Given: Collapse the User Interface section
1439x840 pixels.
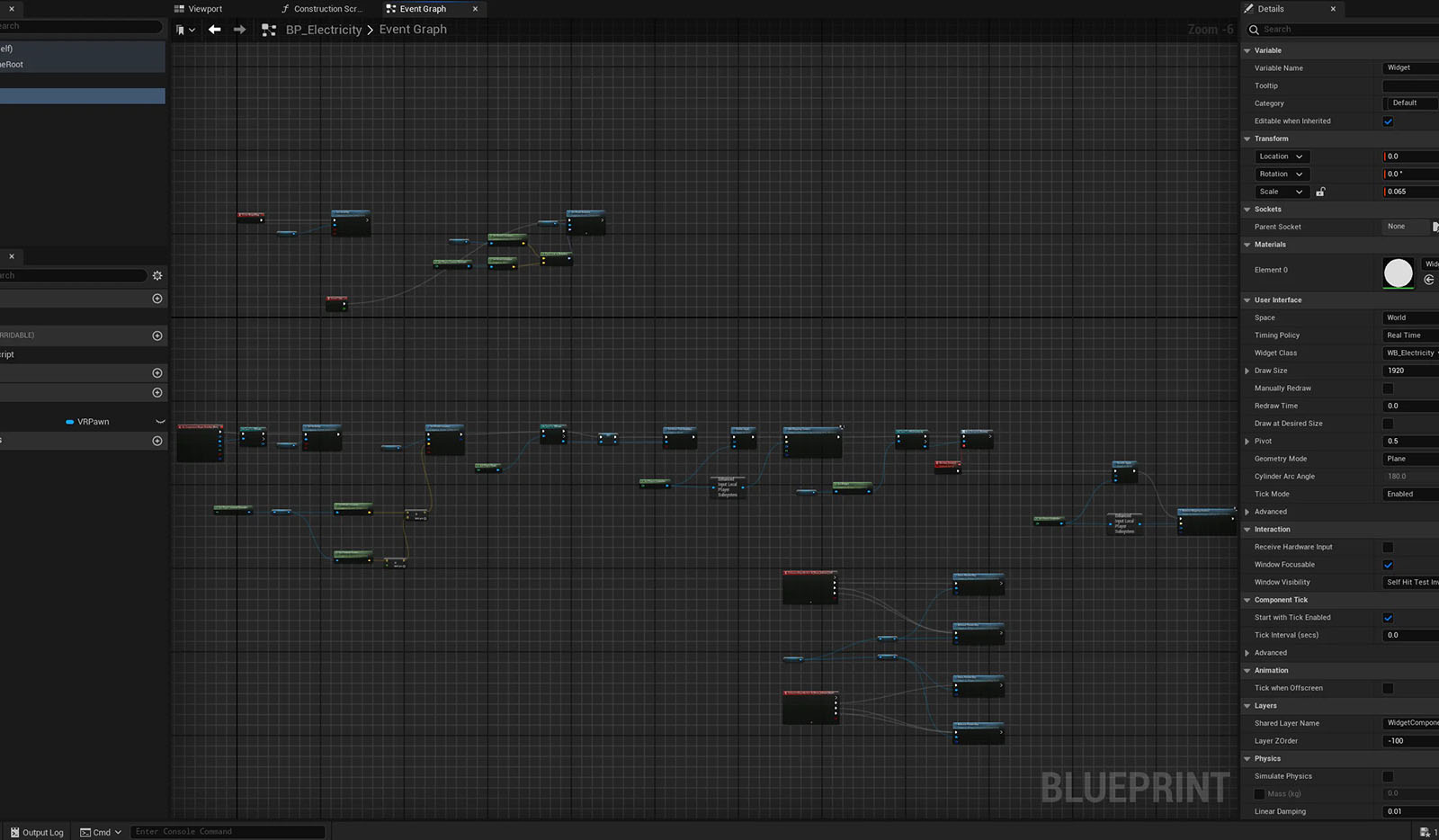Looking at the screenshot, I should tap(1247, 300).
